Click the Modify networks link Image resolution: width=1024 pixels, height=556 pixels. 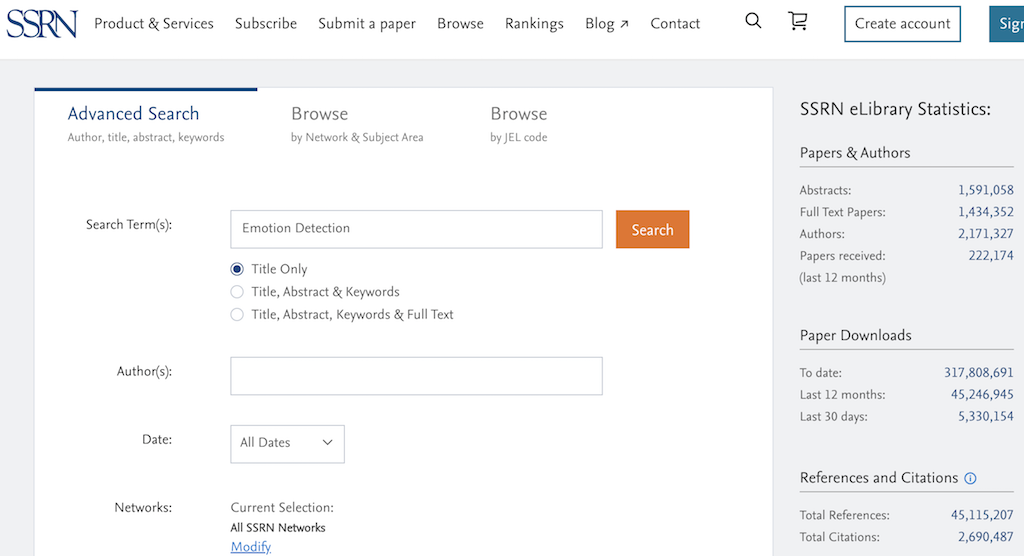tap(250, 547)
